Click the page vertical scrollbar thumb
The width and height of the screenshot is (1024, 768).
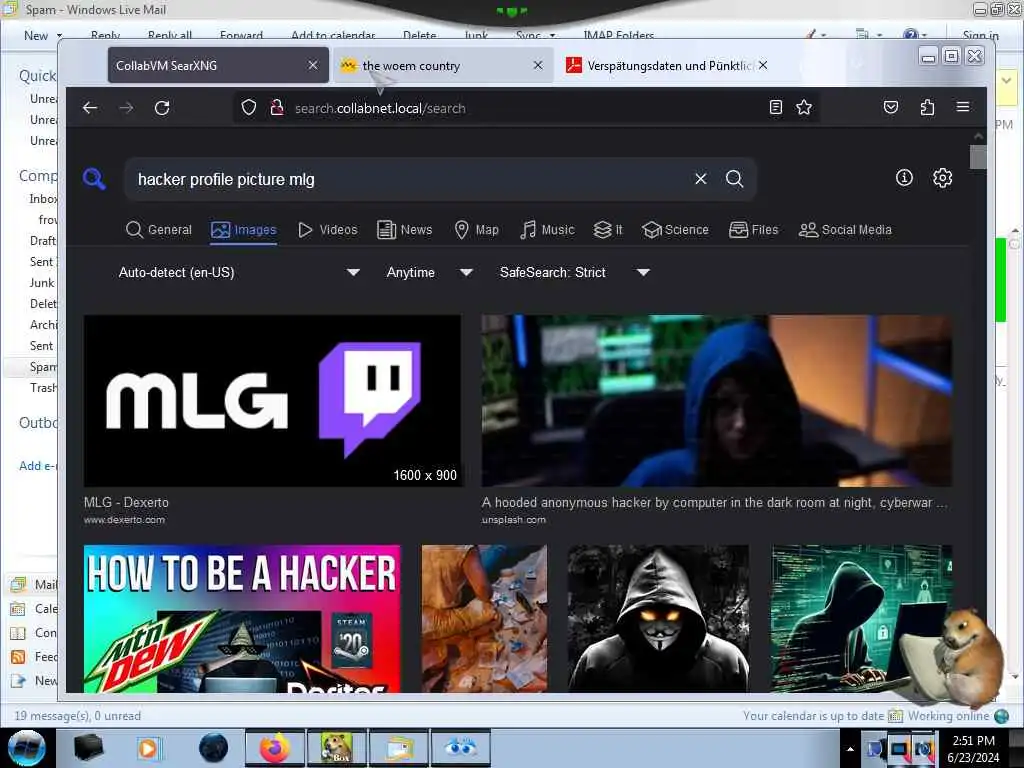978,157
